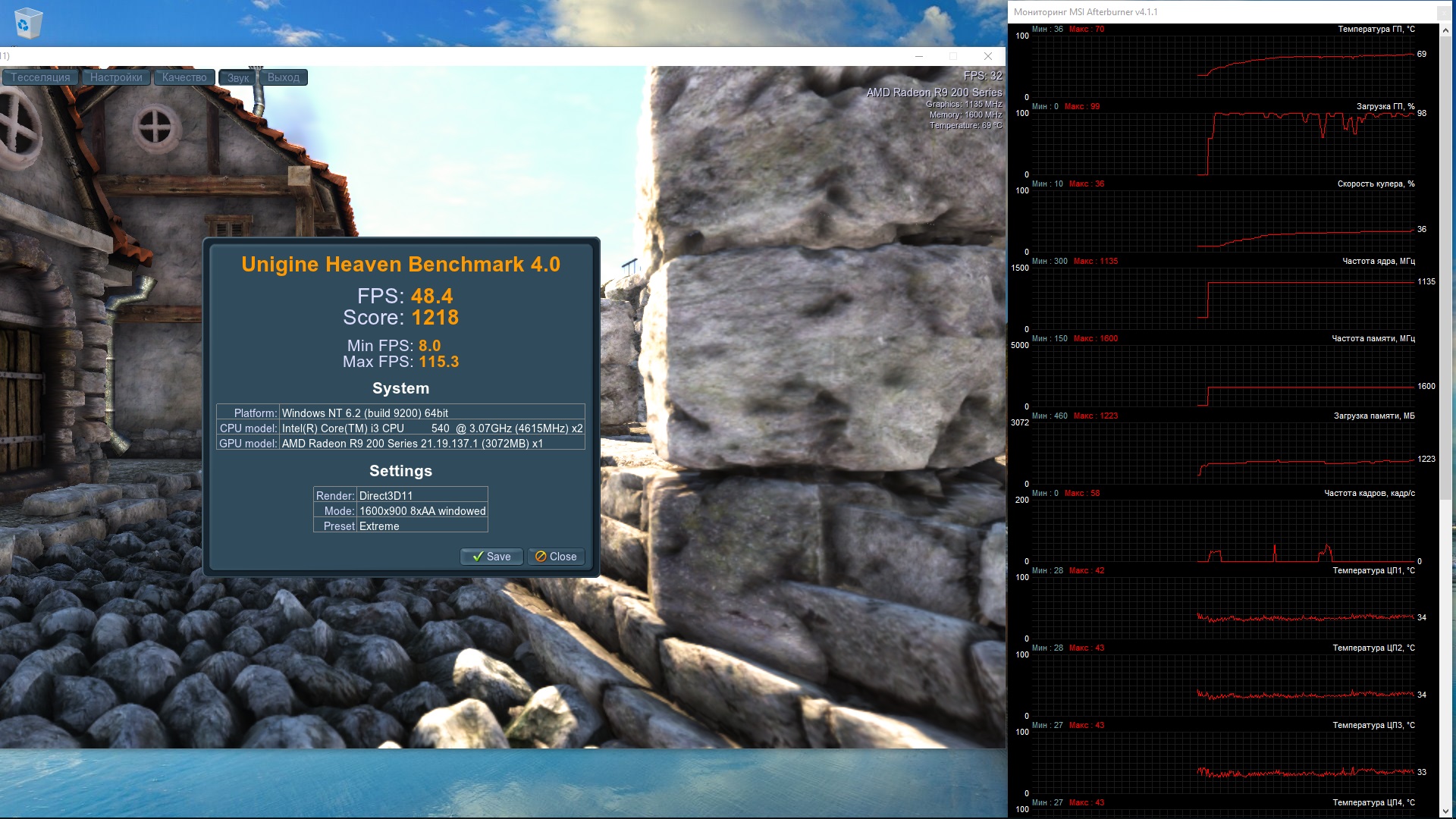This screenshot has height=819, width=1456.
Task: Click the Тесселяция menu button
Action: point(40,77)
